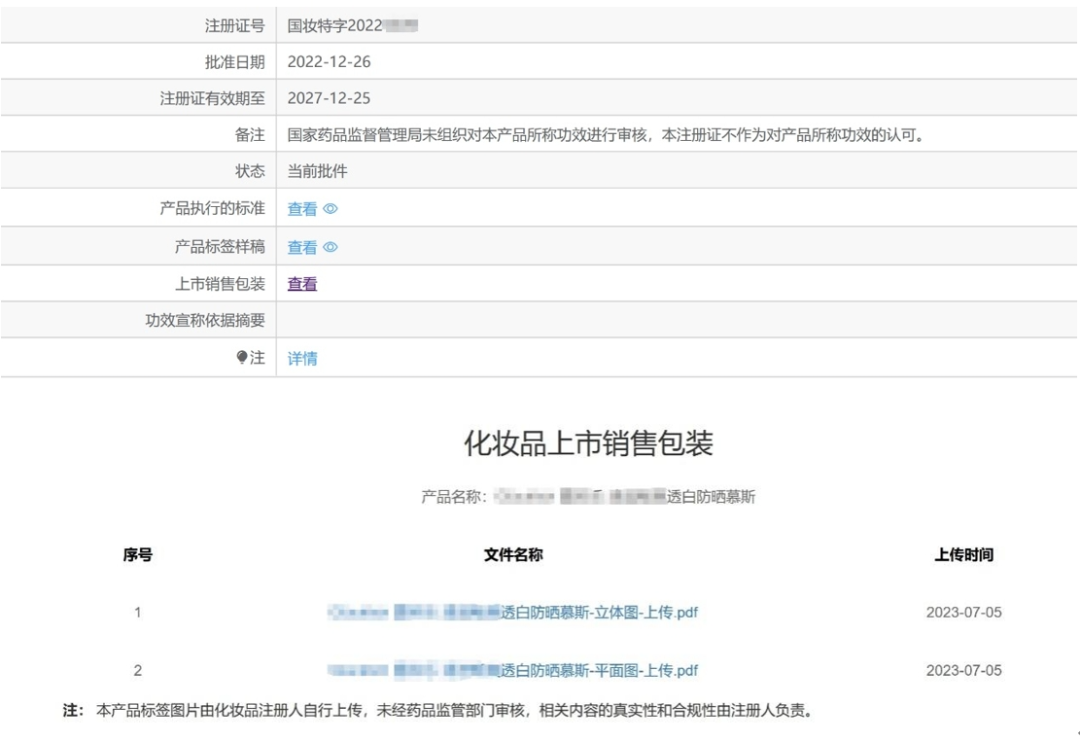Open the 平面图-上传.pdf file link
Screen dimensions: 1080x740
(512, 670)
